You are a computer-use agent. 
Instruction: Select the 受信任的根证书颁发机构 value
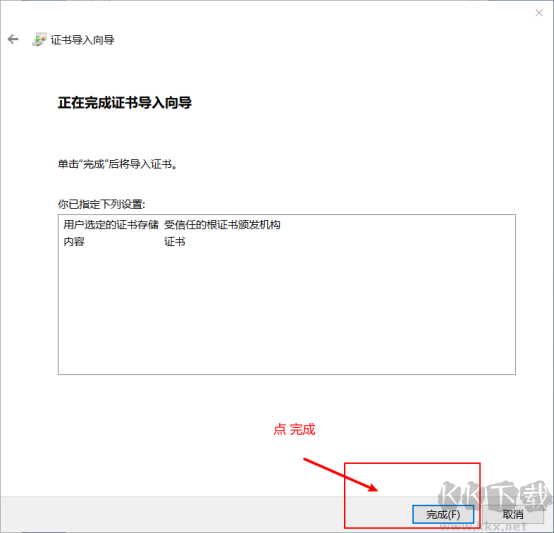(222, 225)
